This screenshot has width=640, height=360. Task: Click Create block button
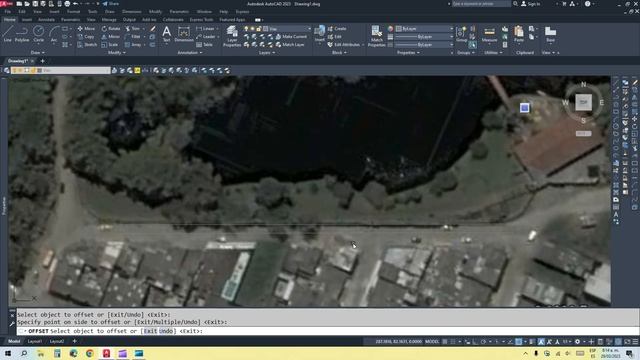(337, 29)
